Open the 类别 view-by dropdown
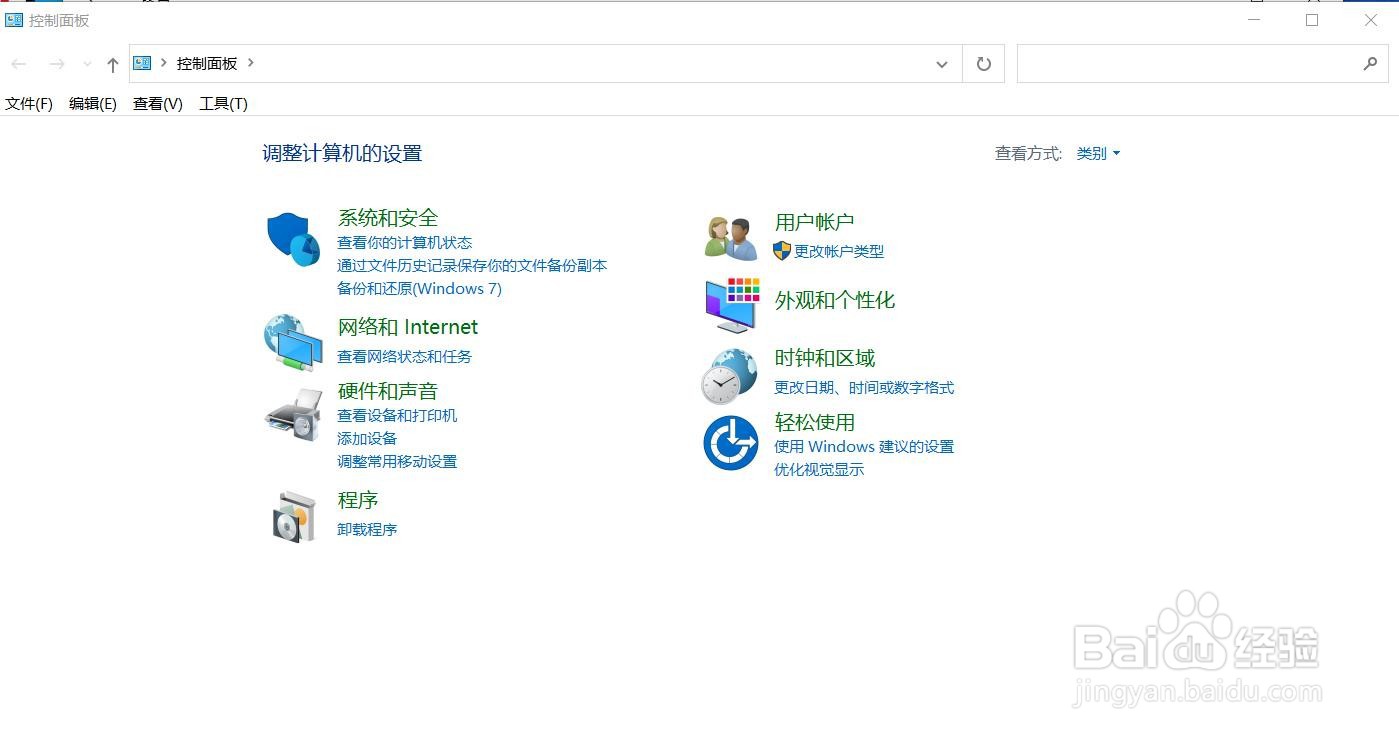The height and width of the screenshot is (739, 1399). [x=1098, y=153]
